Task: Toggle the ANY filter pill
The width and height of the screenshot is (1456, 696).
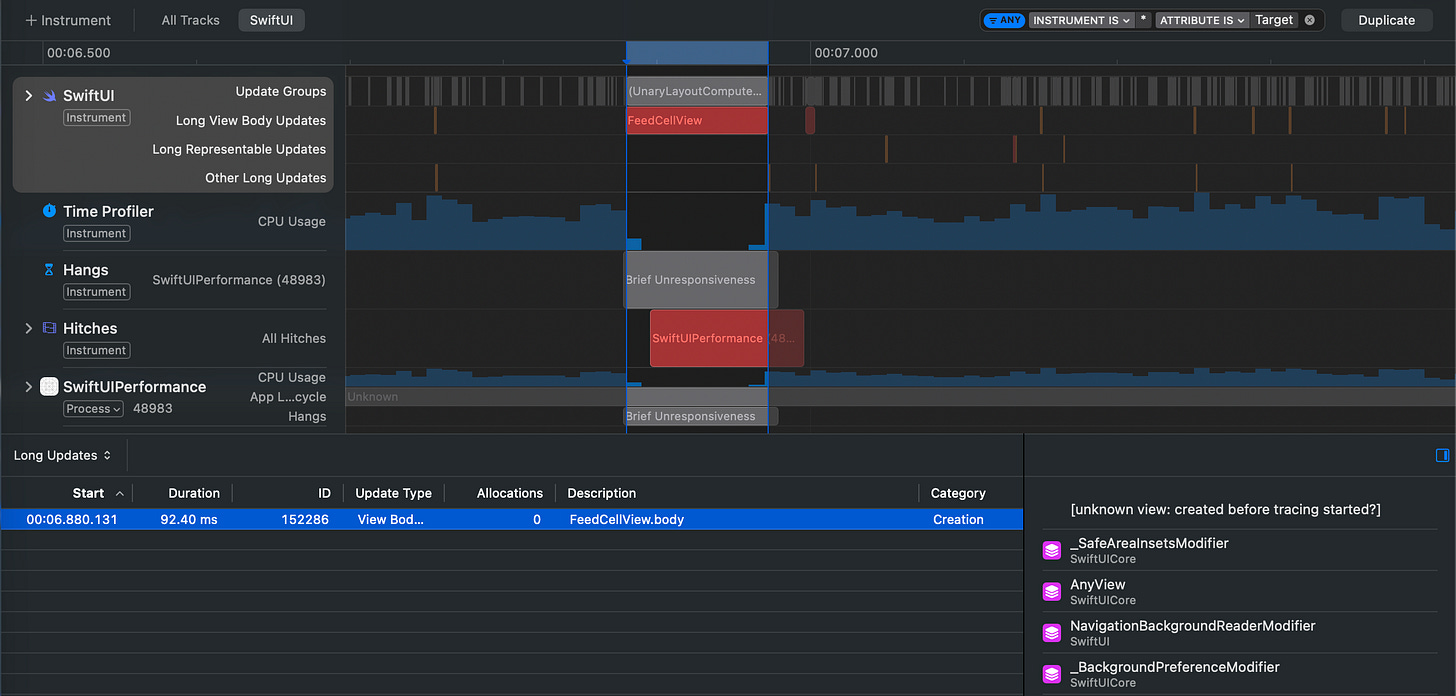Action: (x=1004, y=20)
